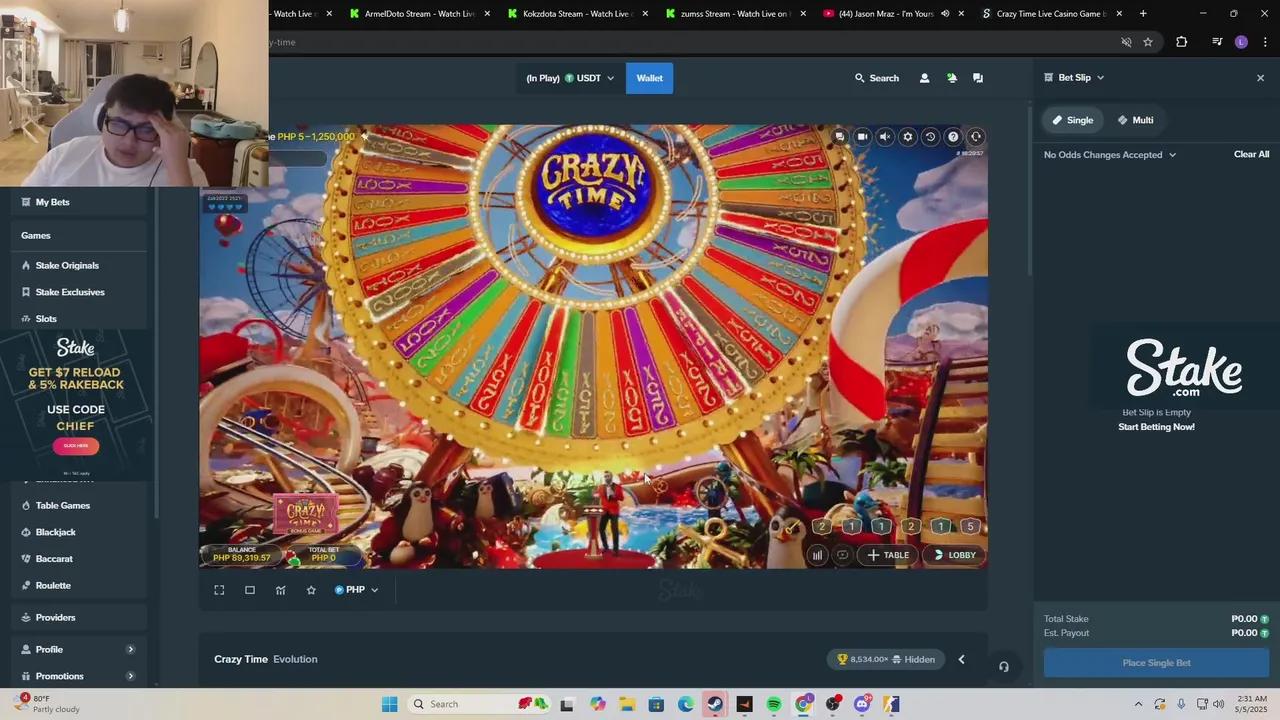Open the Wallet
Screen dimensions: 1280x720
650,78
